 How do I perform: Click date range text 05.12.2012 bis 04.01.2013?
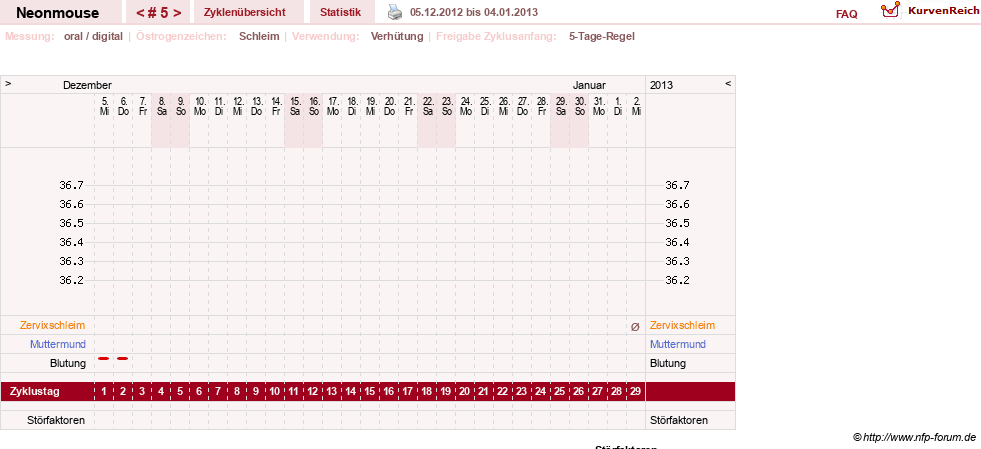tap(474, 12)
